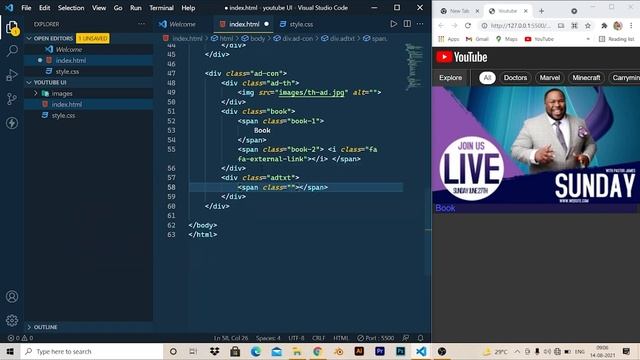Click the notifications bell in status bar
The width and height of the screenshot is (640, 360).
click(420, 338)
